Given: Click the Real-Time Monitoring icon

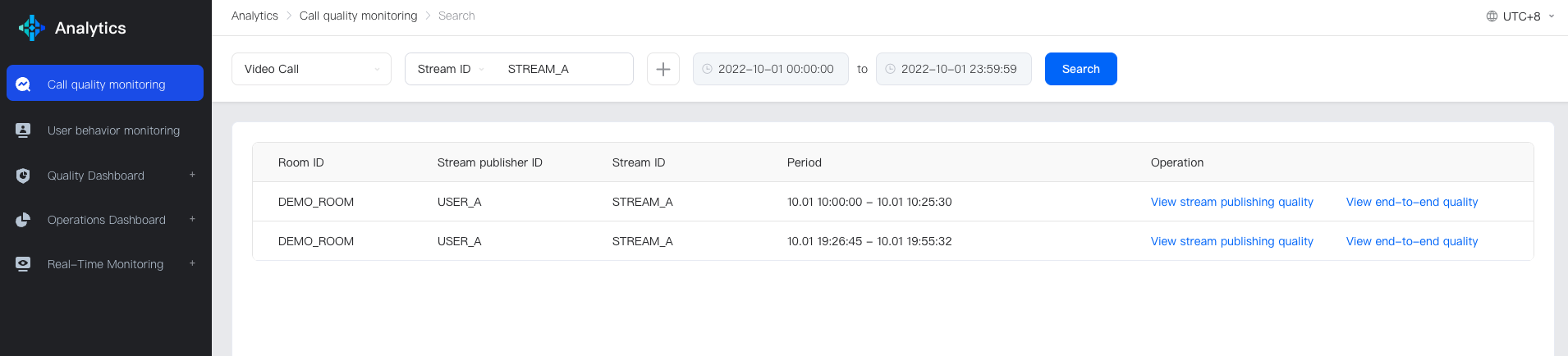Looking at the screenshot, I should (x=23, y=264).
